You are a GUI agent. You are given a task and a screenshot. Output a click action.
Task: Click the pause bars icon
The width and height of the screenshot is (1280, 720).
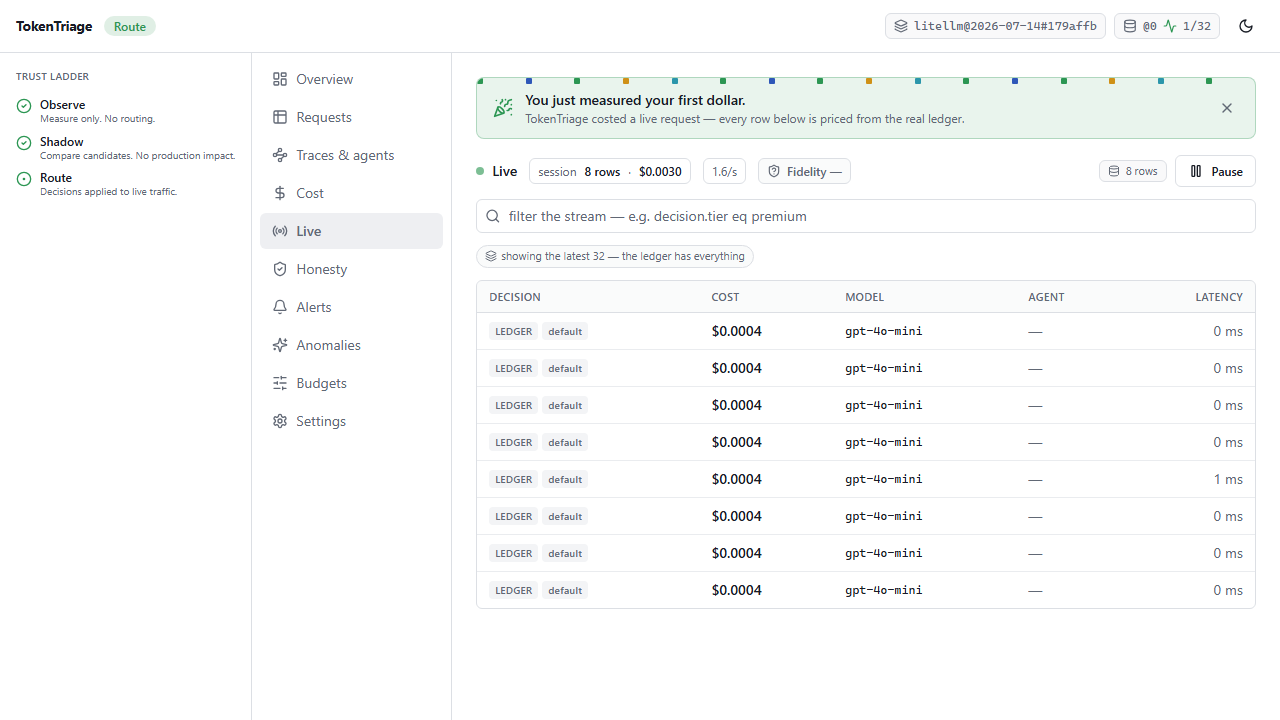(x=1196, y=171)
